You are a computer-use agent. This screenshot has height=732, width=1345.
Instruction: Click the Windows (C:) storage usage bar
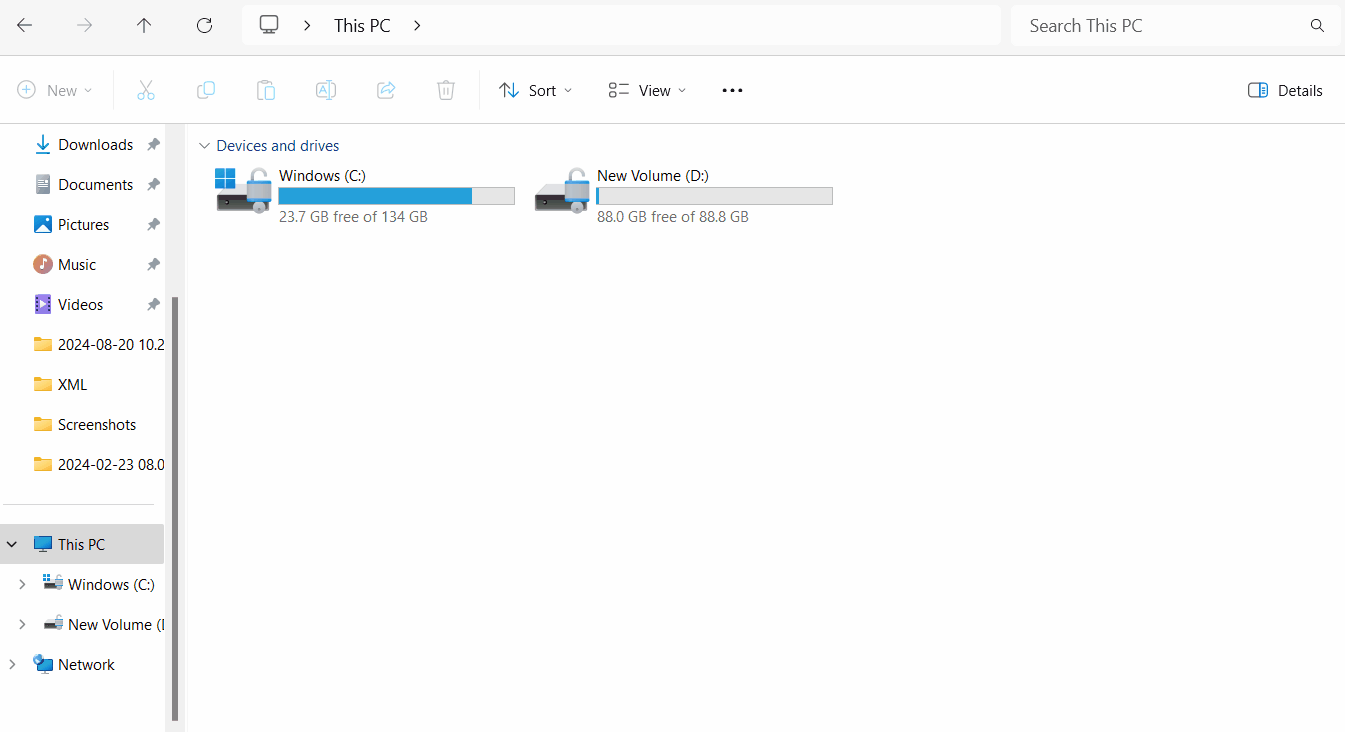click(396, 196)
